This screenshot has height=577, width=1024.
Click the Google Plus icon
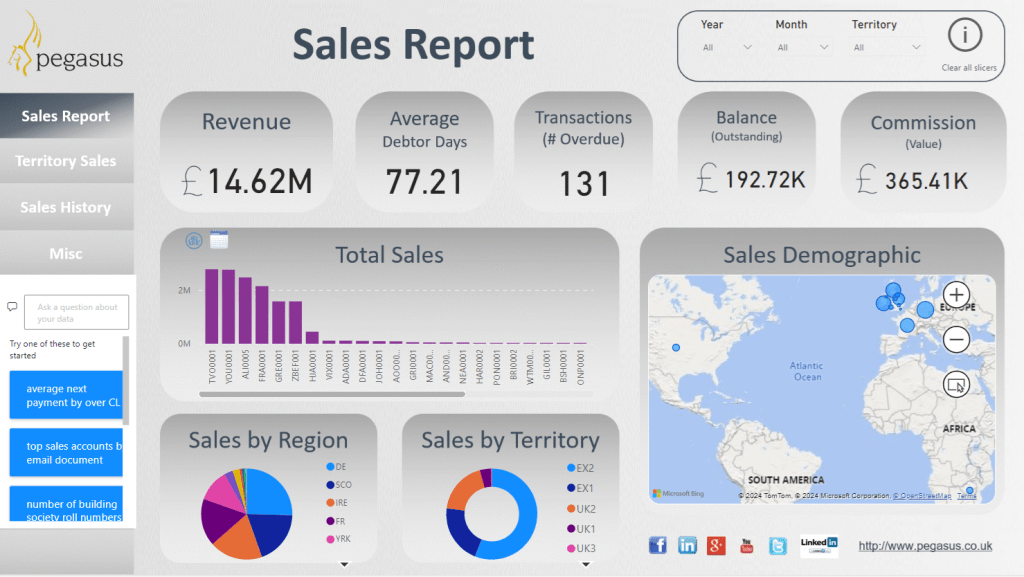716,545
